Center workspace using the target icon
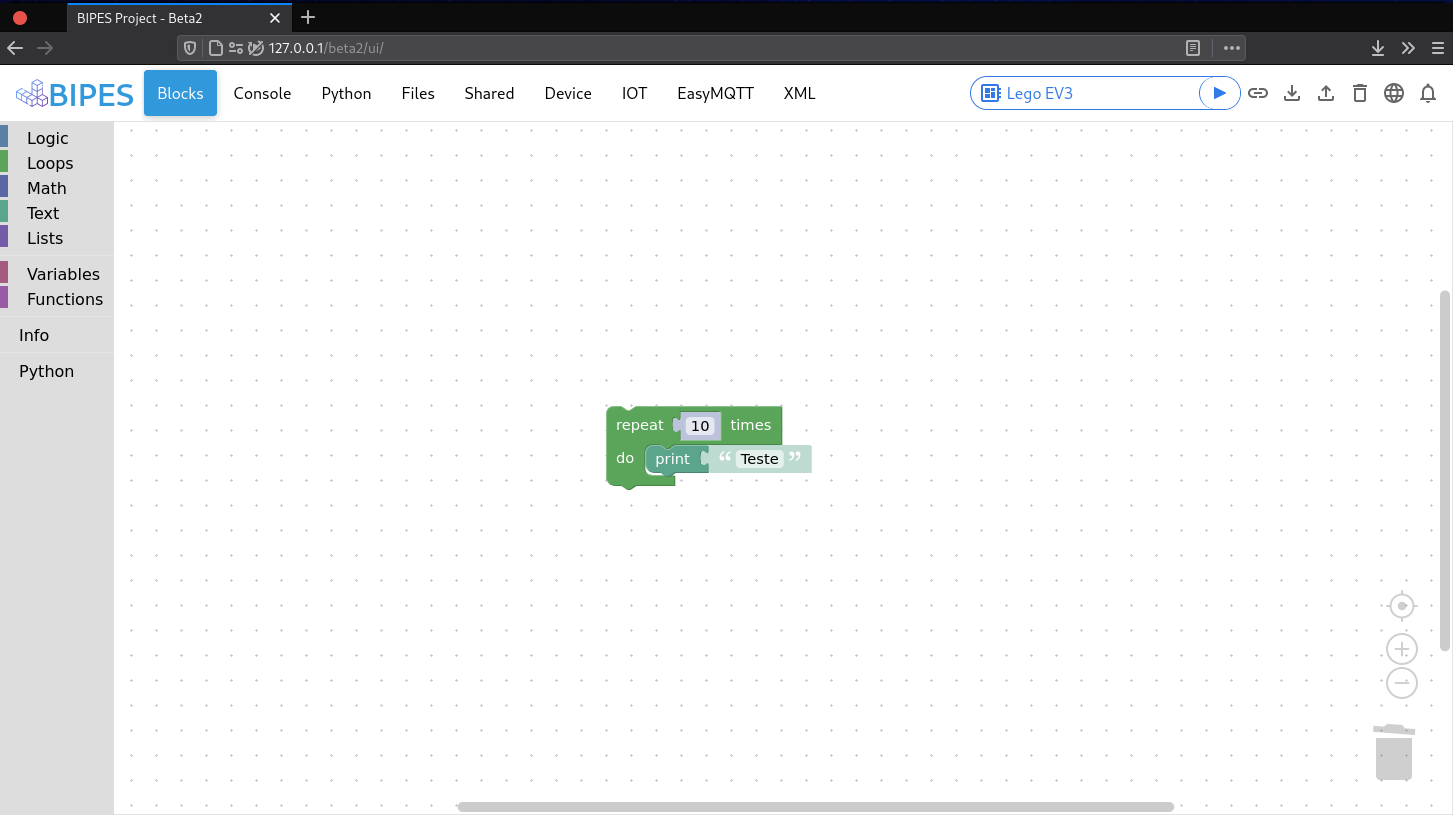This screenshot has height=815, width=1453. click(x=1402, y=606)
